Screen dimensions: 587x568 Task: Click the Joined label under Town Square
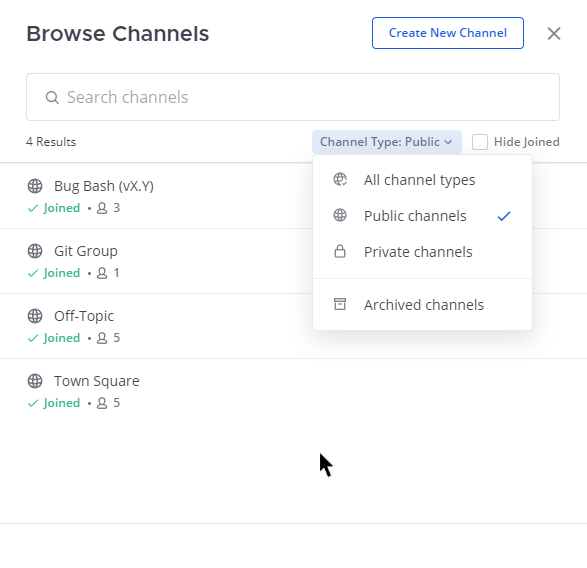61,403
